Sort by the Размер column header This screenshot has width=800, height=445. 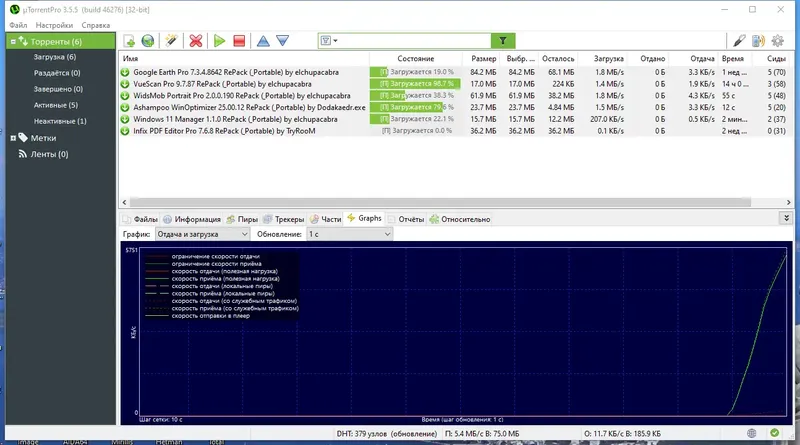coord(482,59)
